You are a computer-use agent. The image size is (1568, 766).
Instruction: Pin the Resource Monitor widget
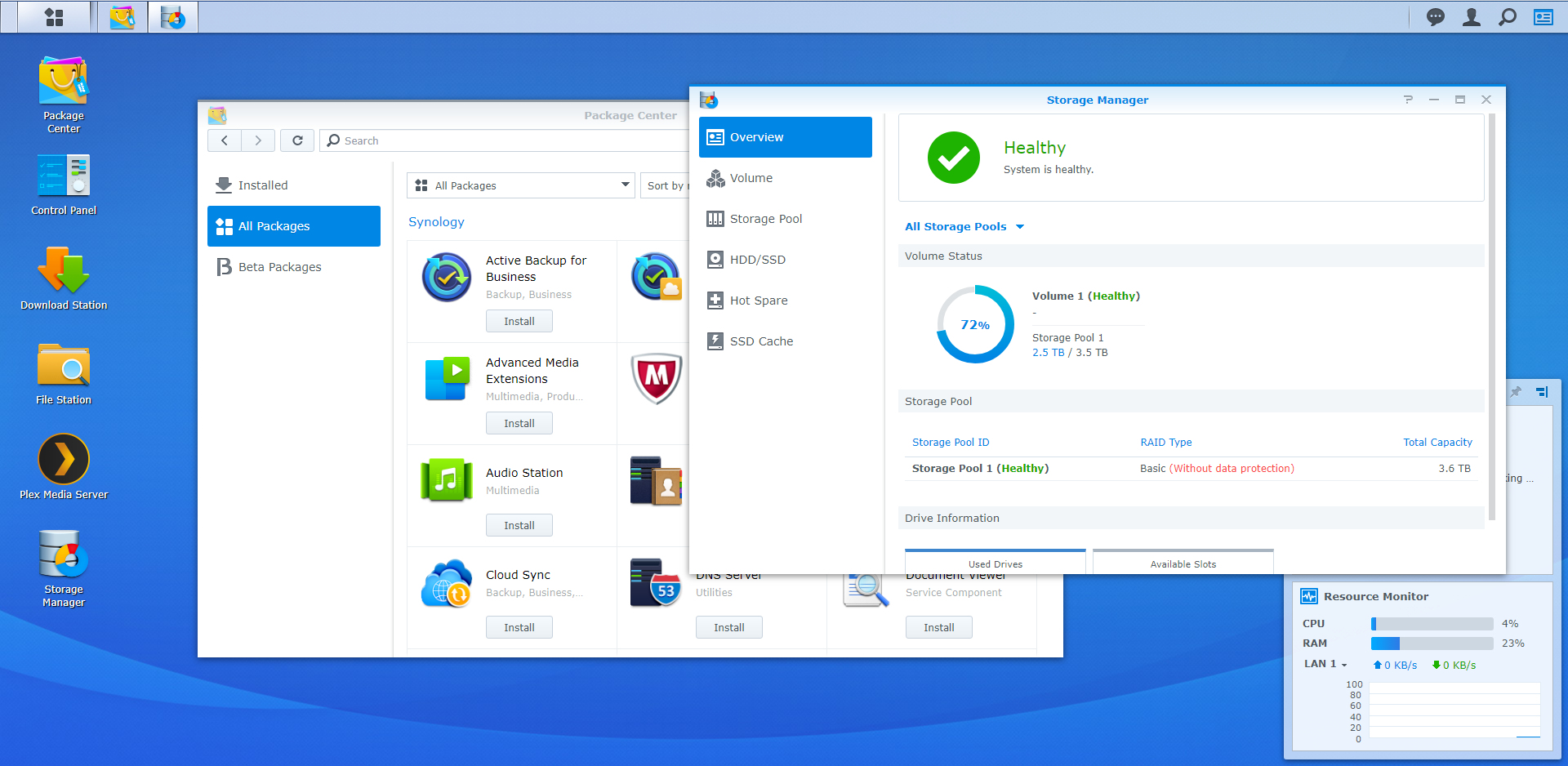pyautogui.click(x=1515, y=392)
